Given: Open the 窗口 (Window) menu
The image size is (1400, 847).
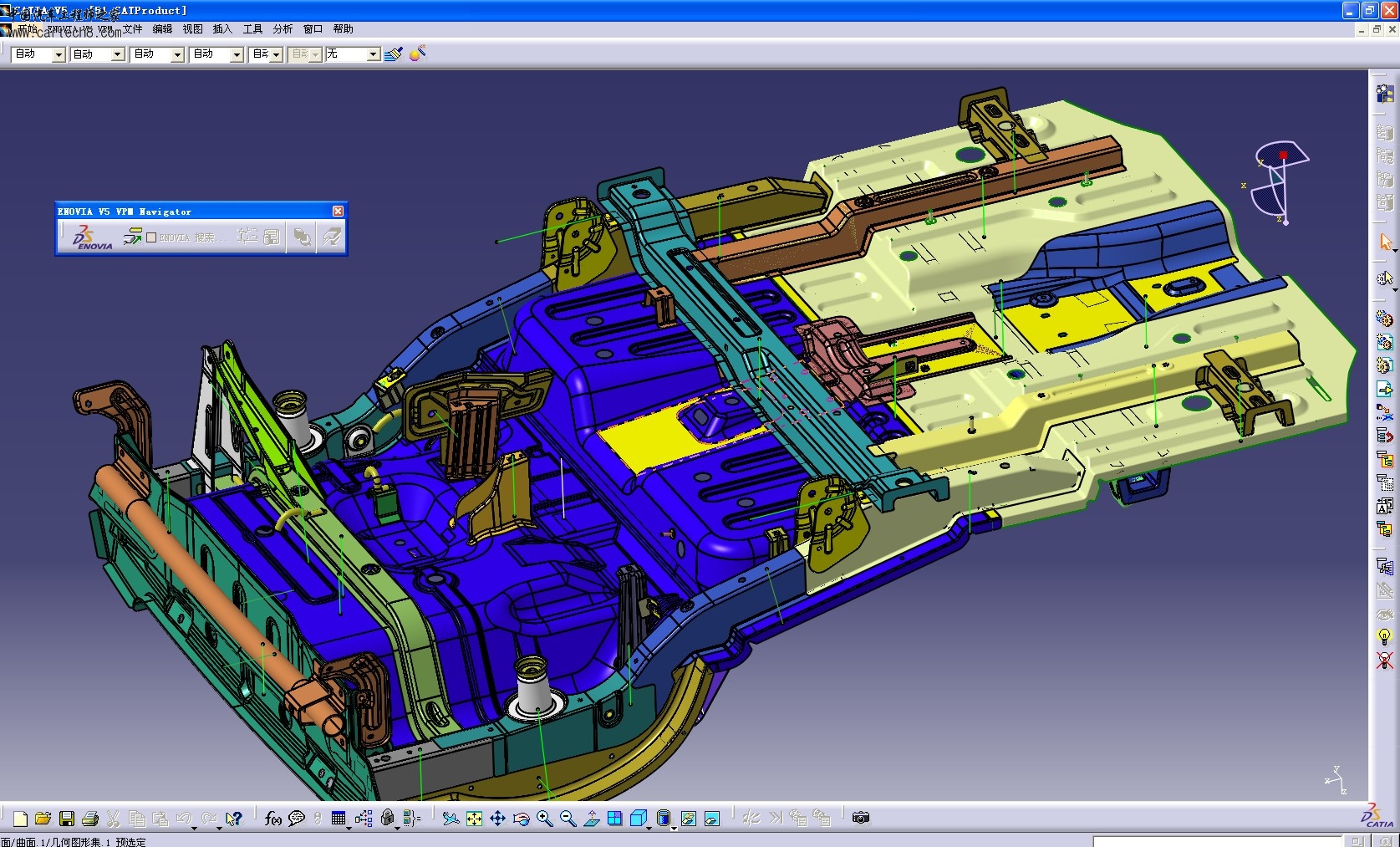Looking at the screenshot, I should 313,29.
